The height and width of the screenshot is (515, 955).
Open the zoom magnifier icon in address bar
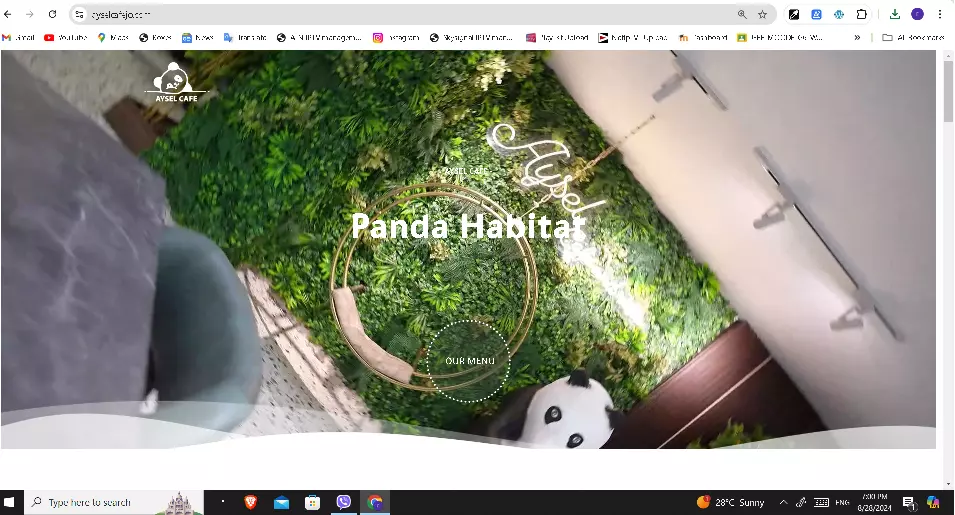pos(742,14)
